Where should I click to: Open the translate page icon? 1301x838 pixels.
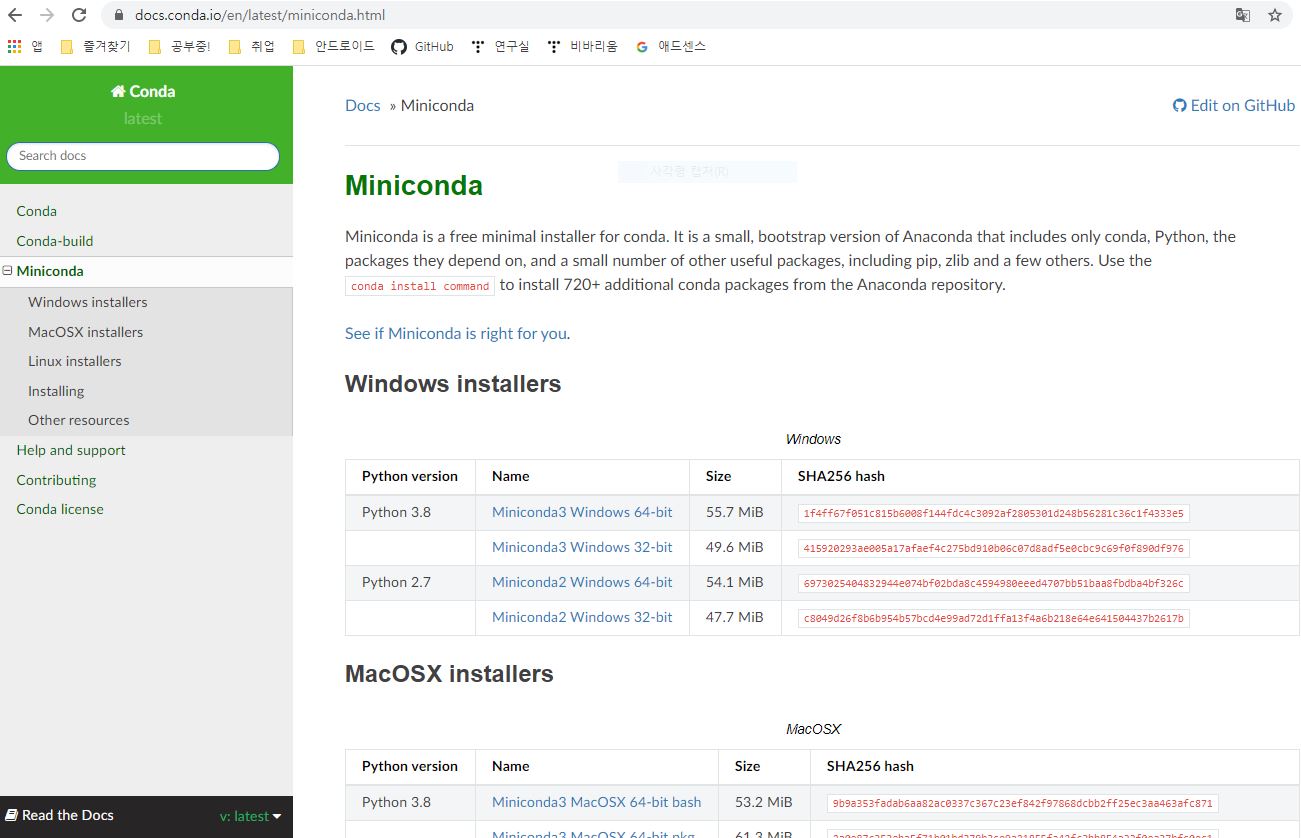tap(1243, 15)
